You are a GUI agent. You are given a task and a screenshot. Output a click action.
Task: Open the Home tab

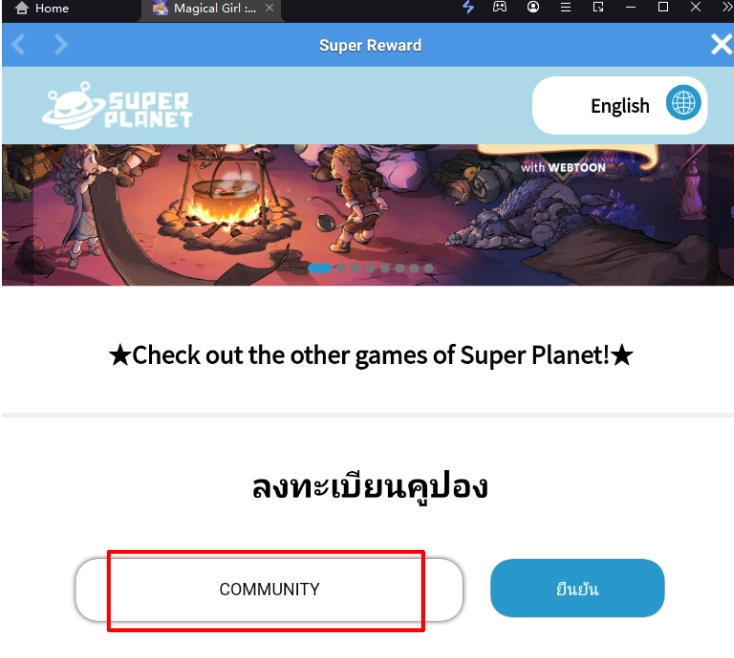pos(42,8)
